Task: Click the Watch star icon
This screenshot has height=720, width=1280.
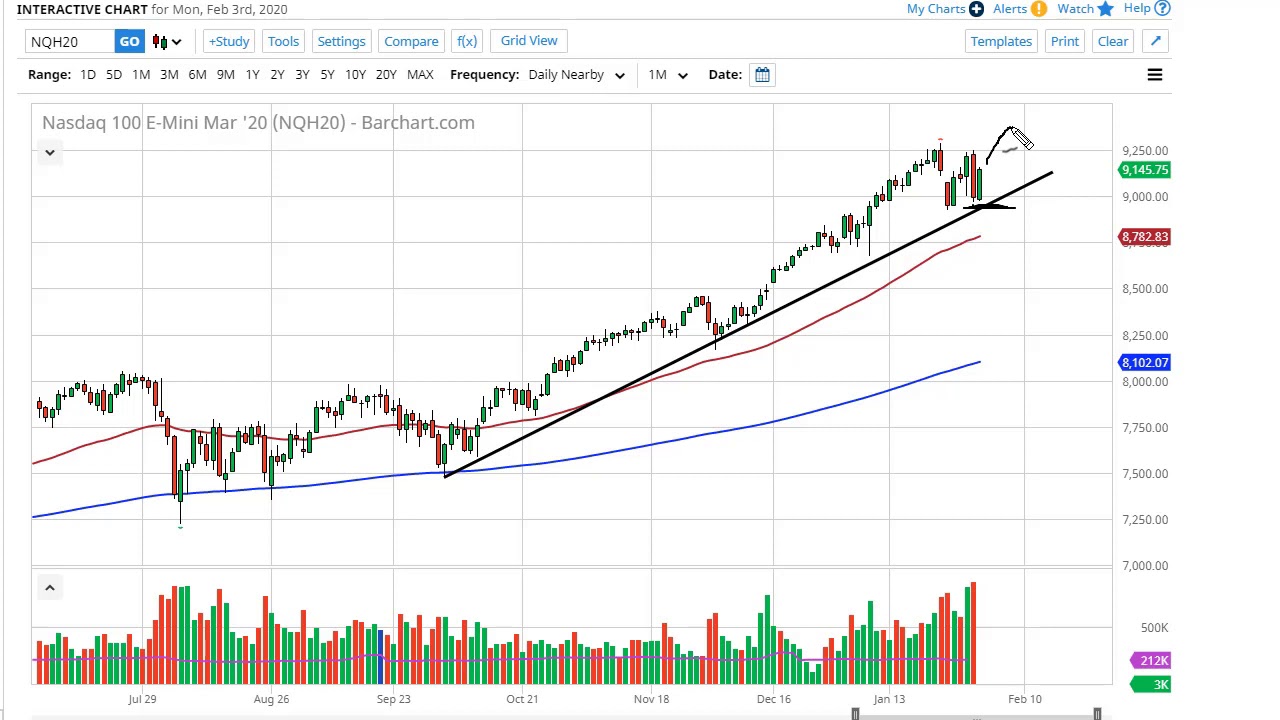Action: pyautogui.click(x=1105, y=9)
